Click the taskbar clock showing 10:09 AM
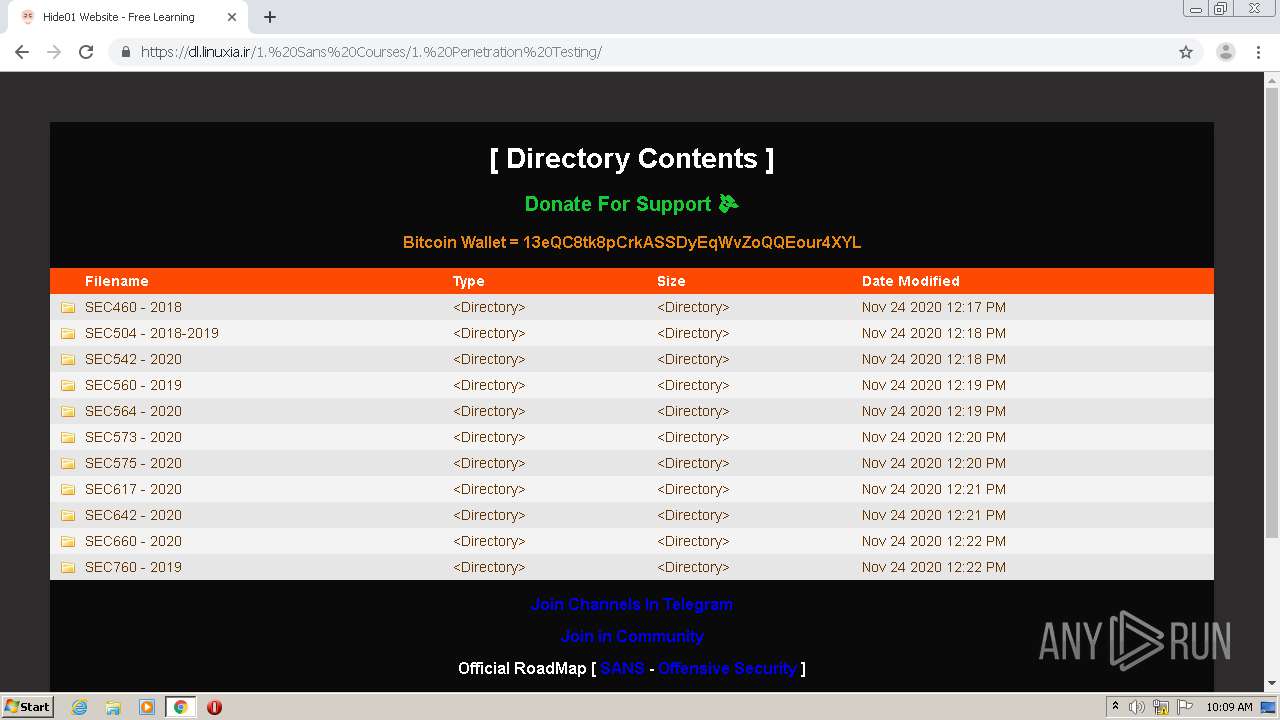Image resolution: width=1280 pixels, height=720 pixels. coord(1229,707)
